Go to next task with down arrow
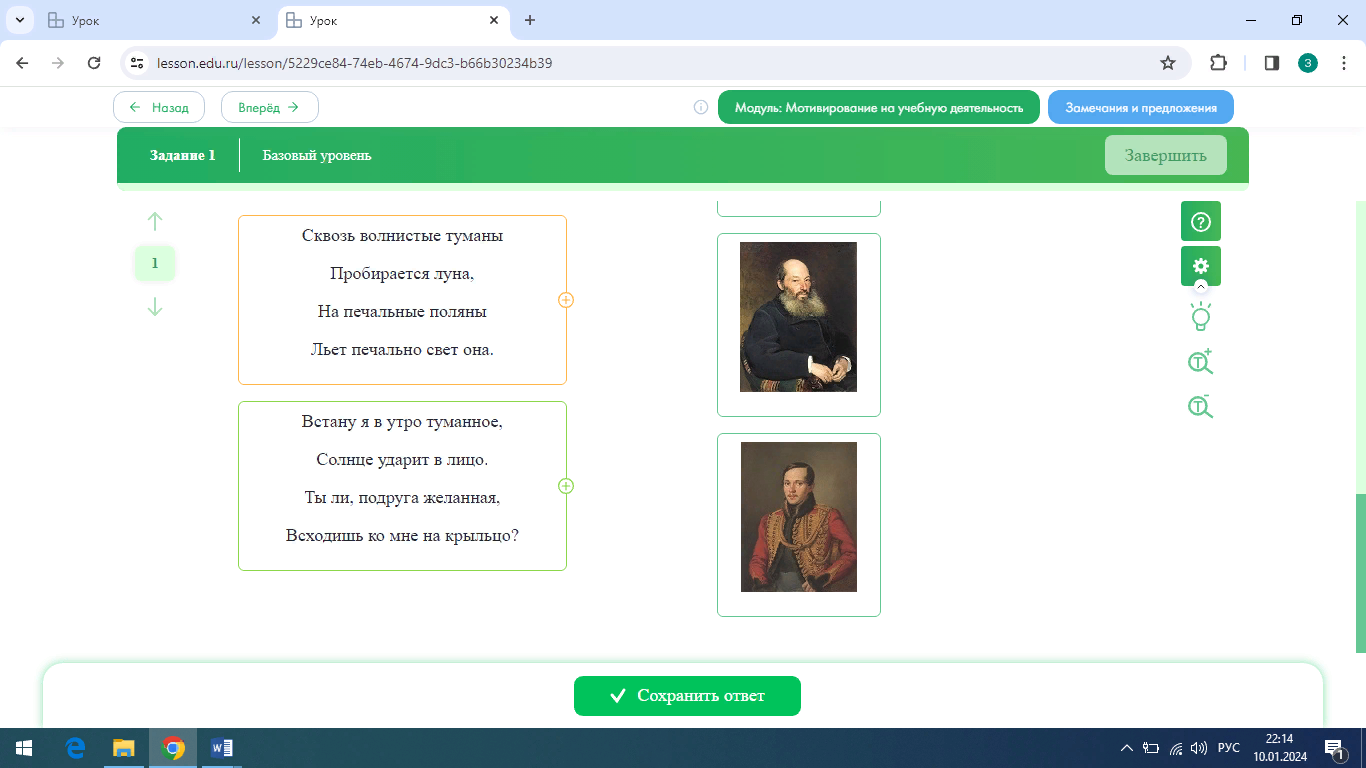This screenshot has width=1366, height=768. tap(155, 307)
